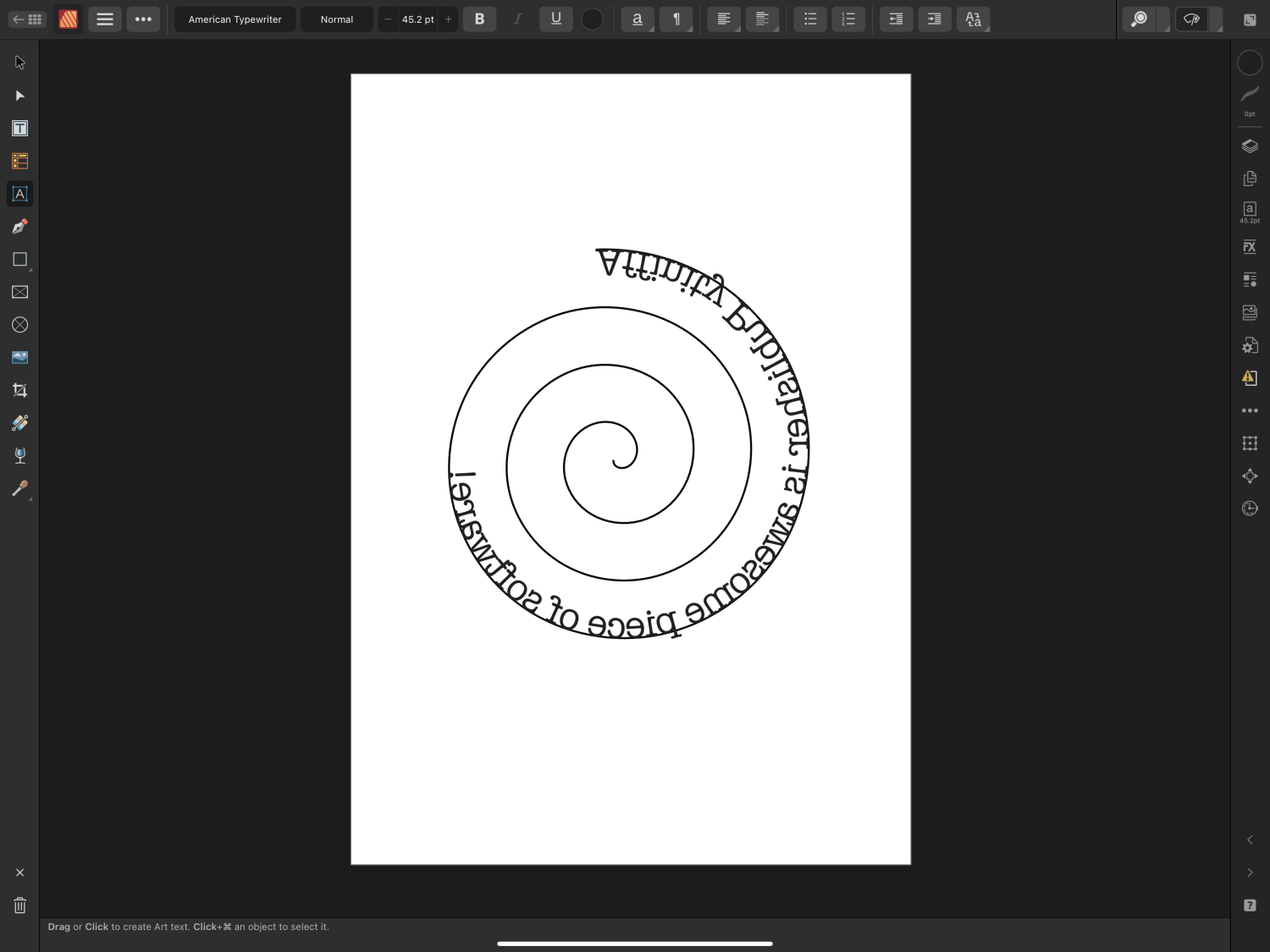The height and width of the screenshot is (952, 1270).
Task: Open the History panel
Action: 1250,508
